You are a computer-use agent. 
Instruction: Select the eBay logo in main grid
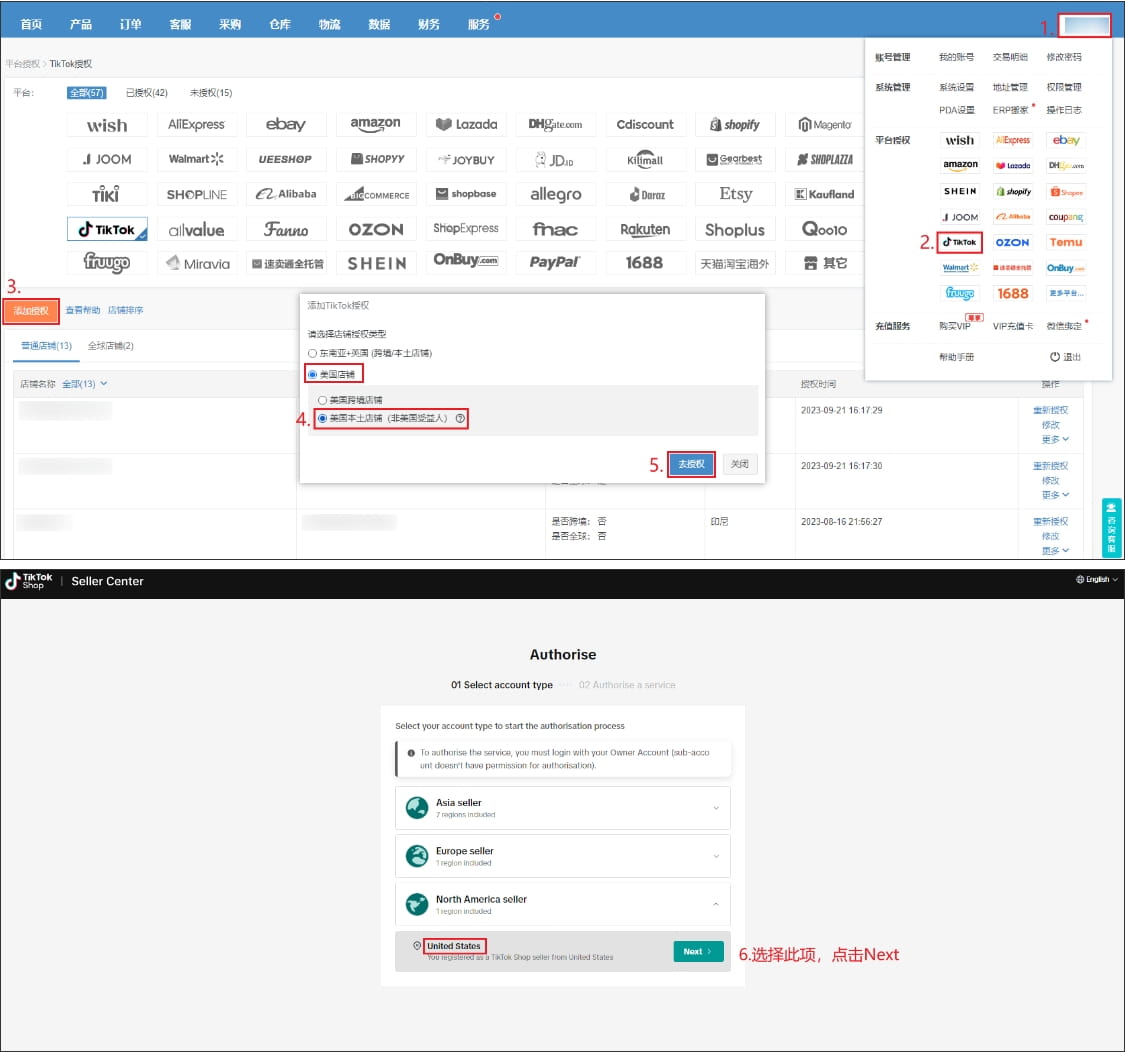pyautogui.click(x=285, y=124)
